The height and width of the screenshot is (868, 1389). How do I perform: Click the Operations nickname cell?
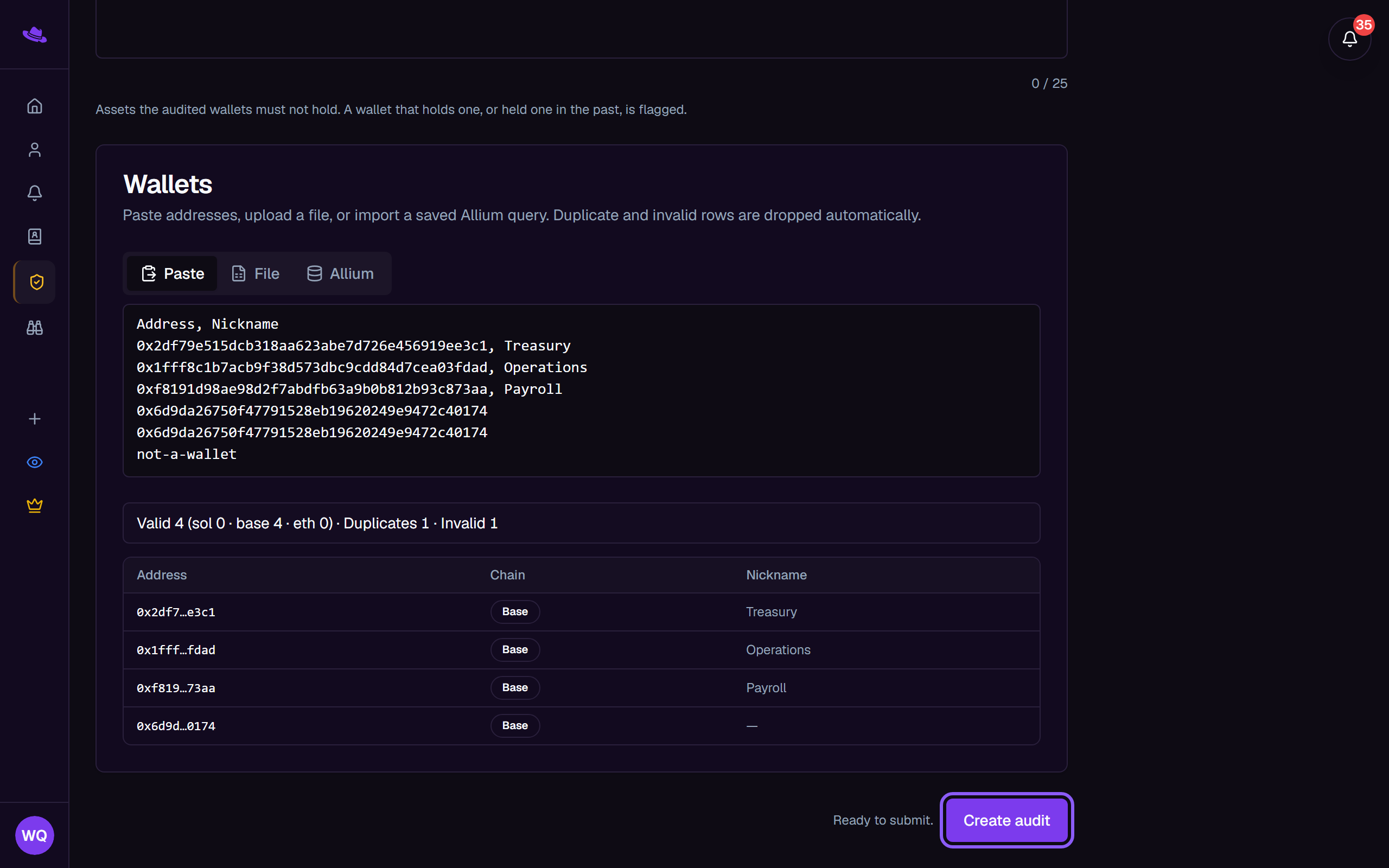(778, 650)
